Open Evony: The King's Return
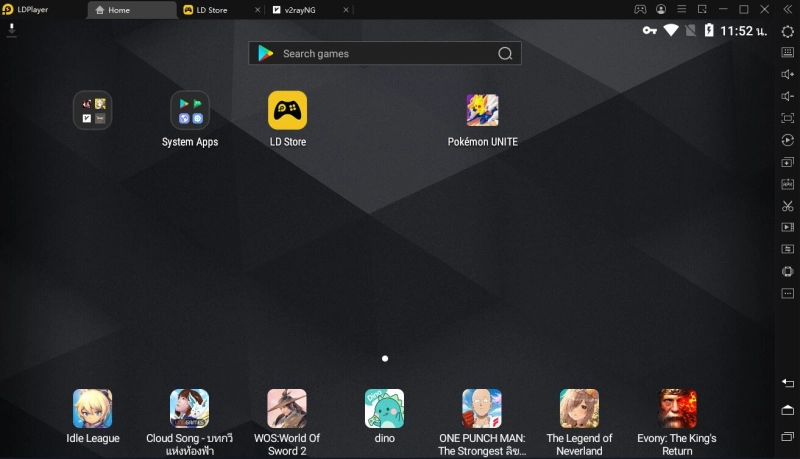Image resolution: width=800 pixels, height=459 pixels. [x=677, y=409]
